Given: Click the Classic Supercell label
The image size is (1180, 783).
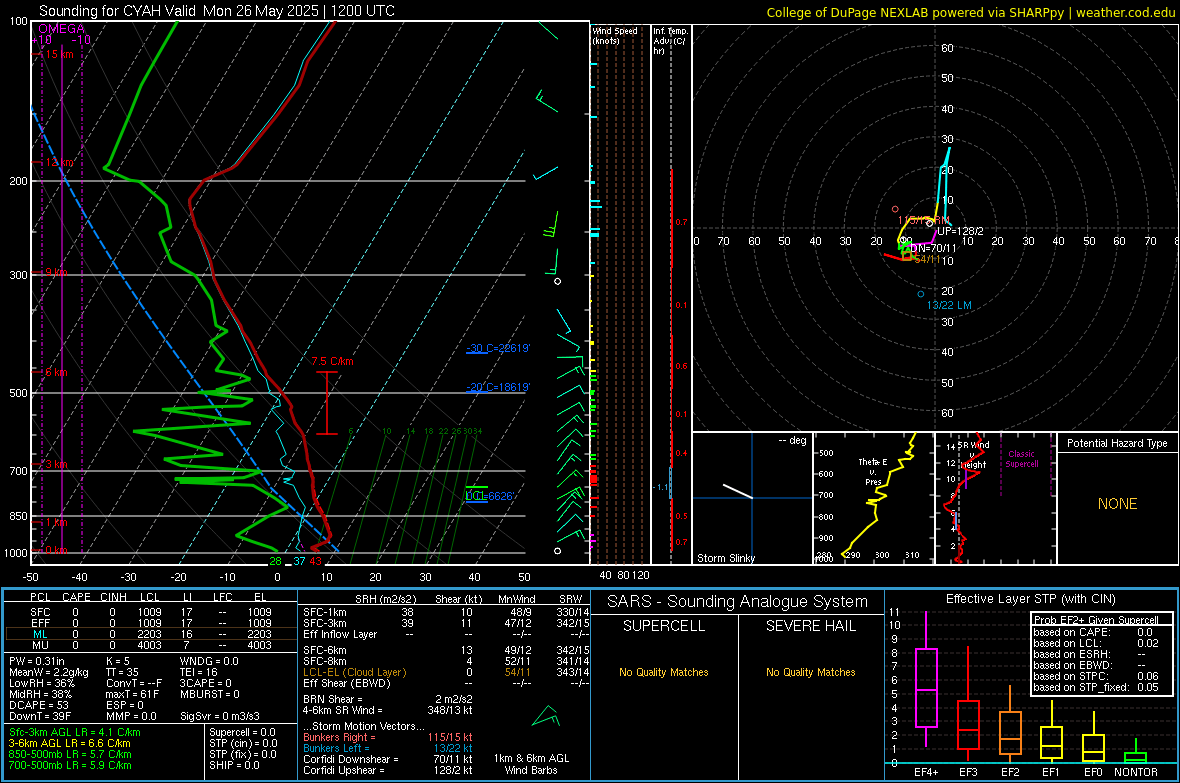Looking at the screenshot, I should [x=1021, y=459].
